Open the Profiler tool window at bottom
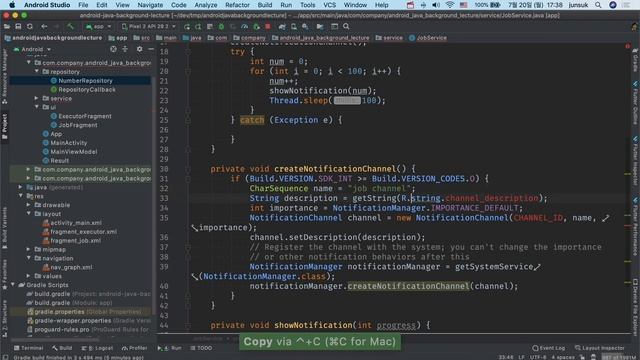 tap(134, 348)
